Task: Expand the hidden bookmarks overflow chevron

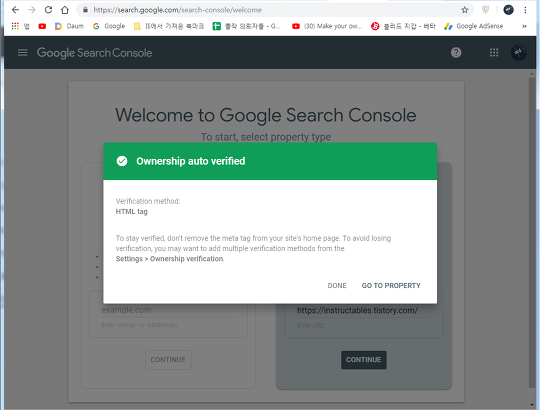Action: tap(525, 26)
